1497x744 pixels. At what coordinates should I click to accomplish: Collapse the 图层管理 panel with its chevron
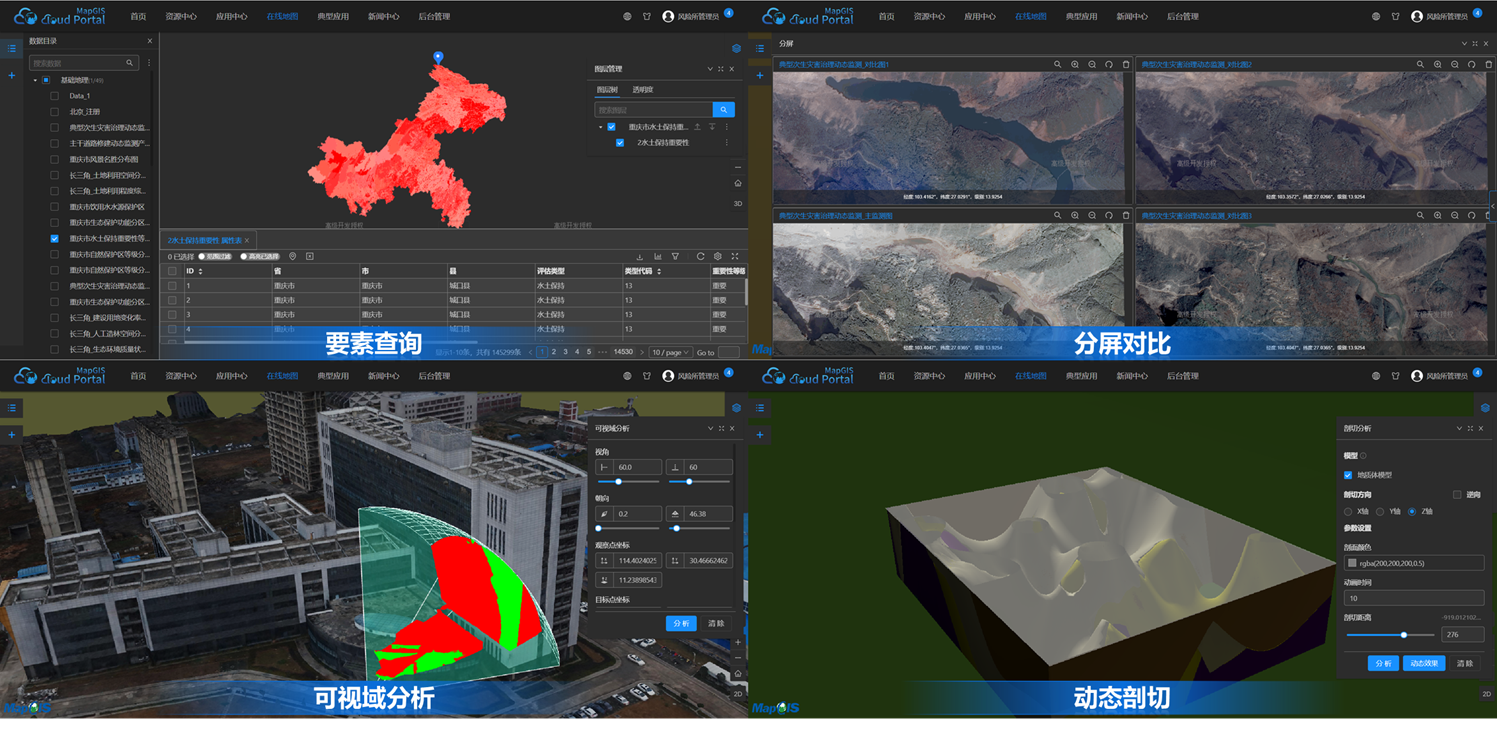(x=710, y=69)
